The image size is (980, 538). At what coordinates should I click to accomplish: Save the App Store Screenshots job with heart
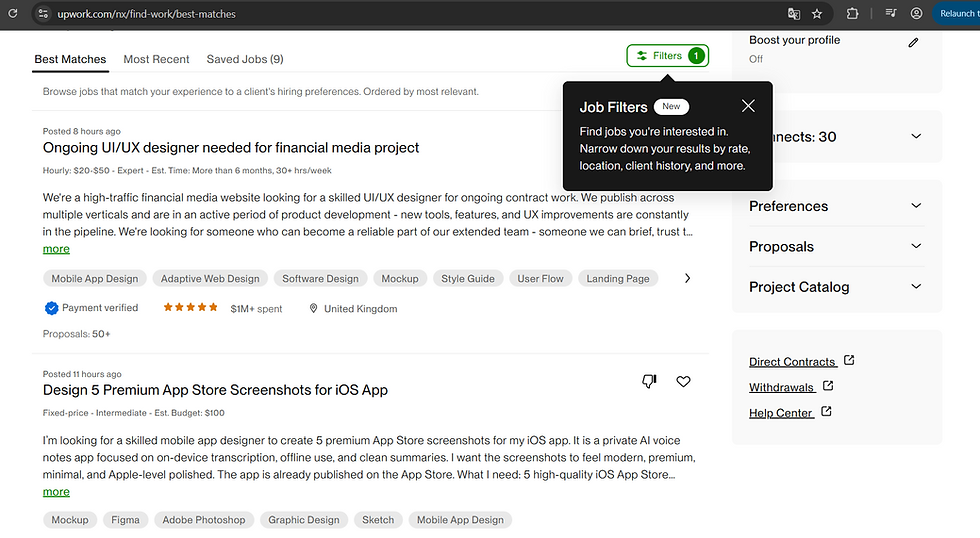pyautogui.click(x=683, y=381)
